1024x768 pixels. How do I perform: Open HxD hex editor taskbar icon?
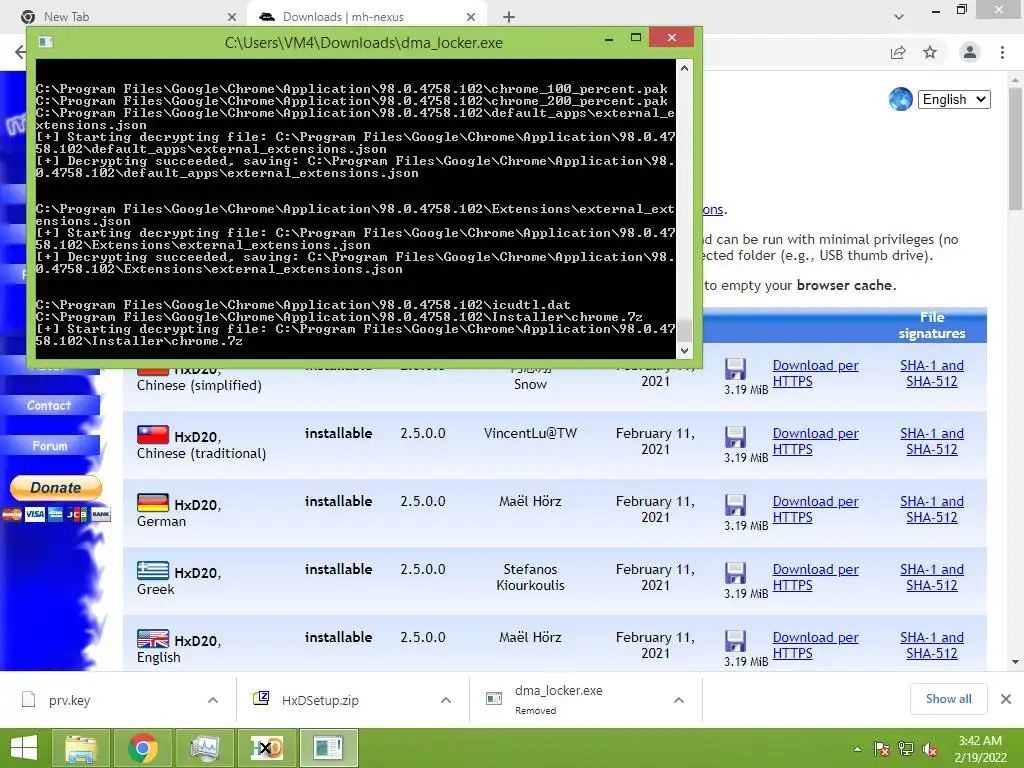[267, 748]
